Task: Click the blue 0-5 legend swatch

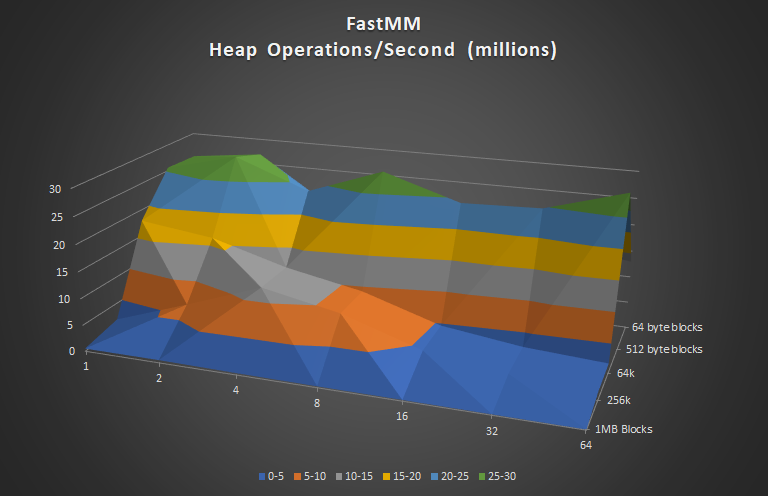Action: click(x=262, y=476)
